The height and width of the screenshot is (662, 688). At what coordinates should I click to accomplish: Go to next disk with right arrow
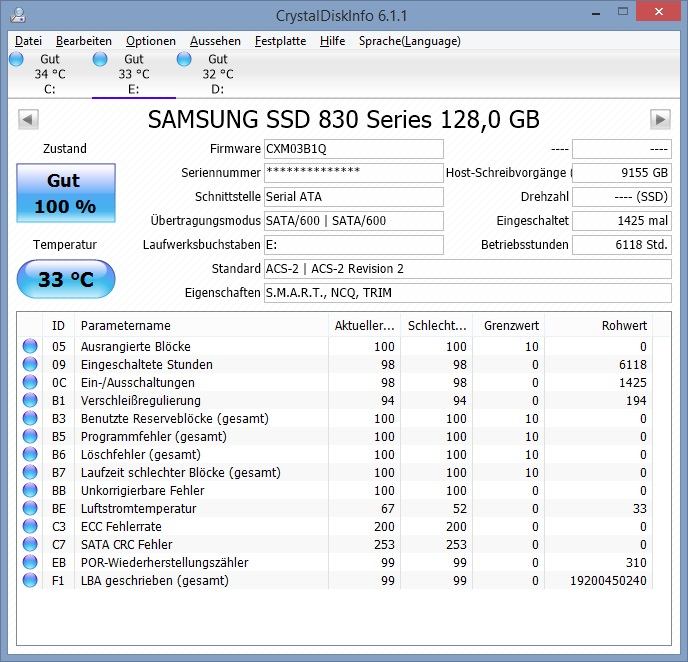(x=660, y=119)
